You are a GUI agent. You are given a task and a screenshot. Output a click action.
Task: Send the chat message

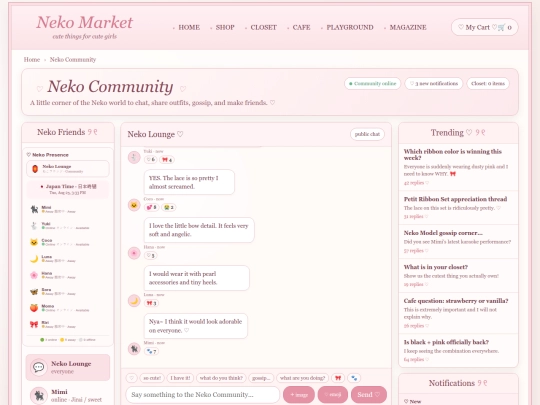368,394
